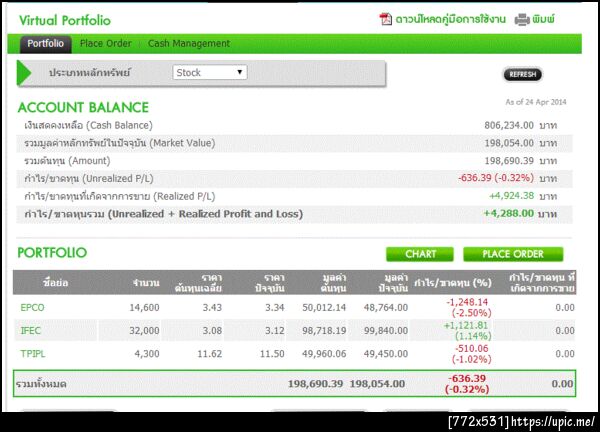Open the download user manual link
The height and width of the screenshot is (432, 600).
click(x=450, y=19)
